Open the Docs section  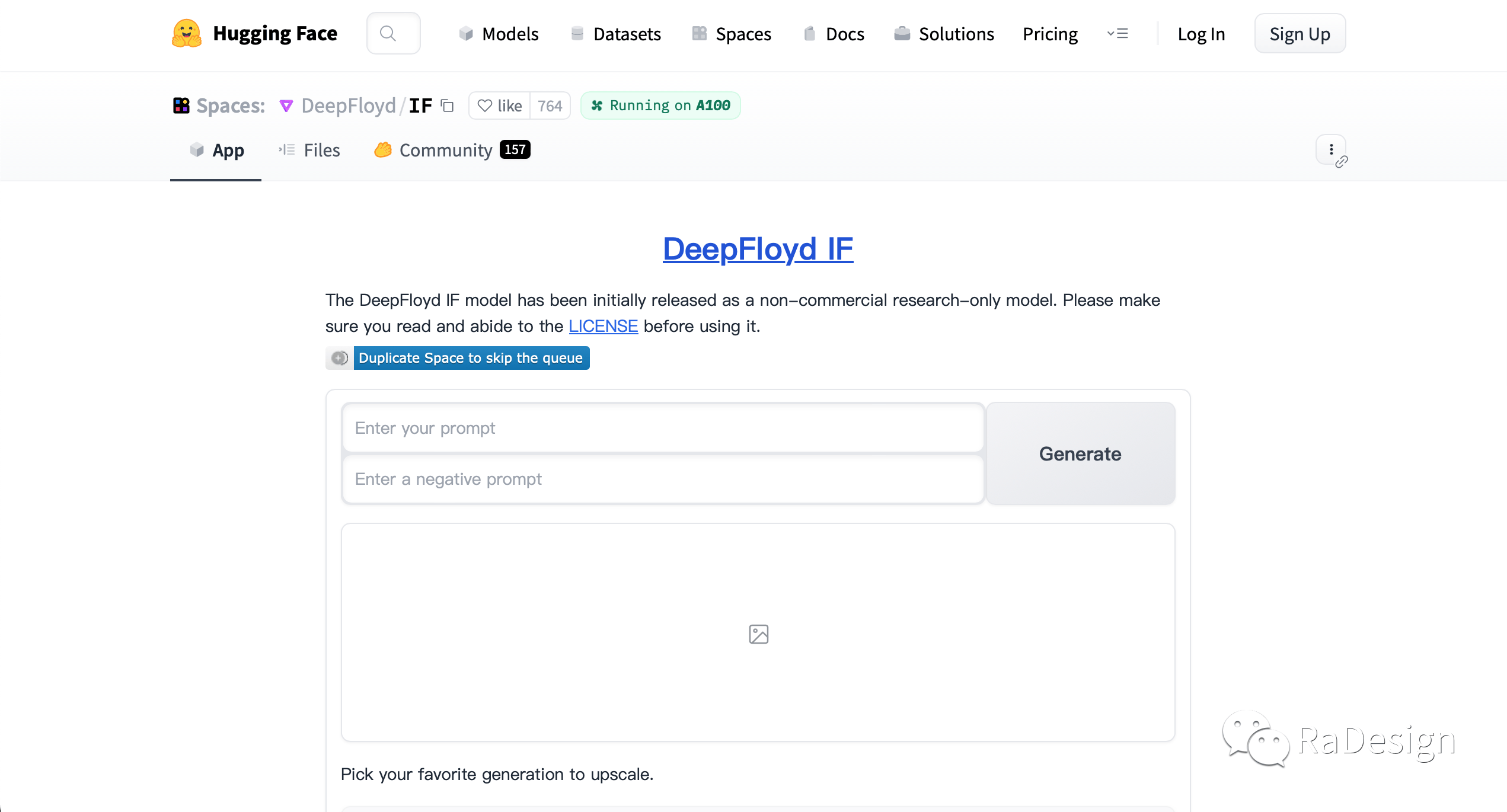point(834,34)
